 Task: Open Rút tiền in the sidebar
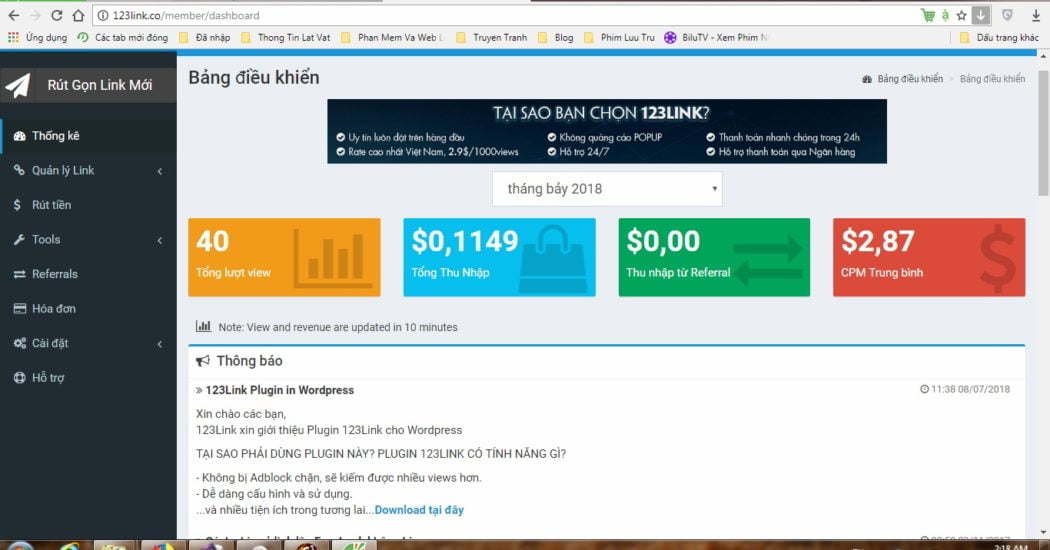(88, 205)
